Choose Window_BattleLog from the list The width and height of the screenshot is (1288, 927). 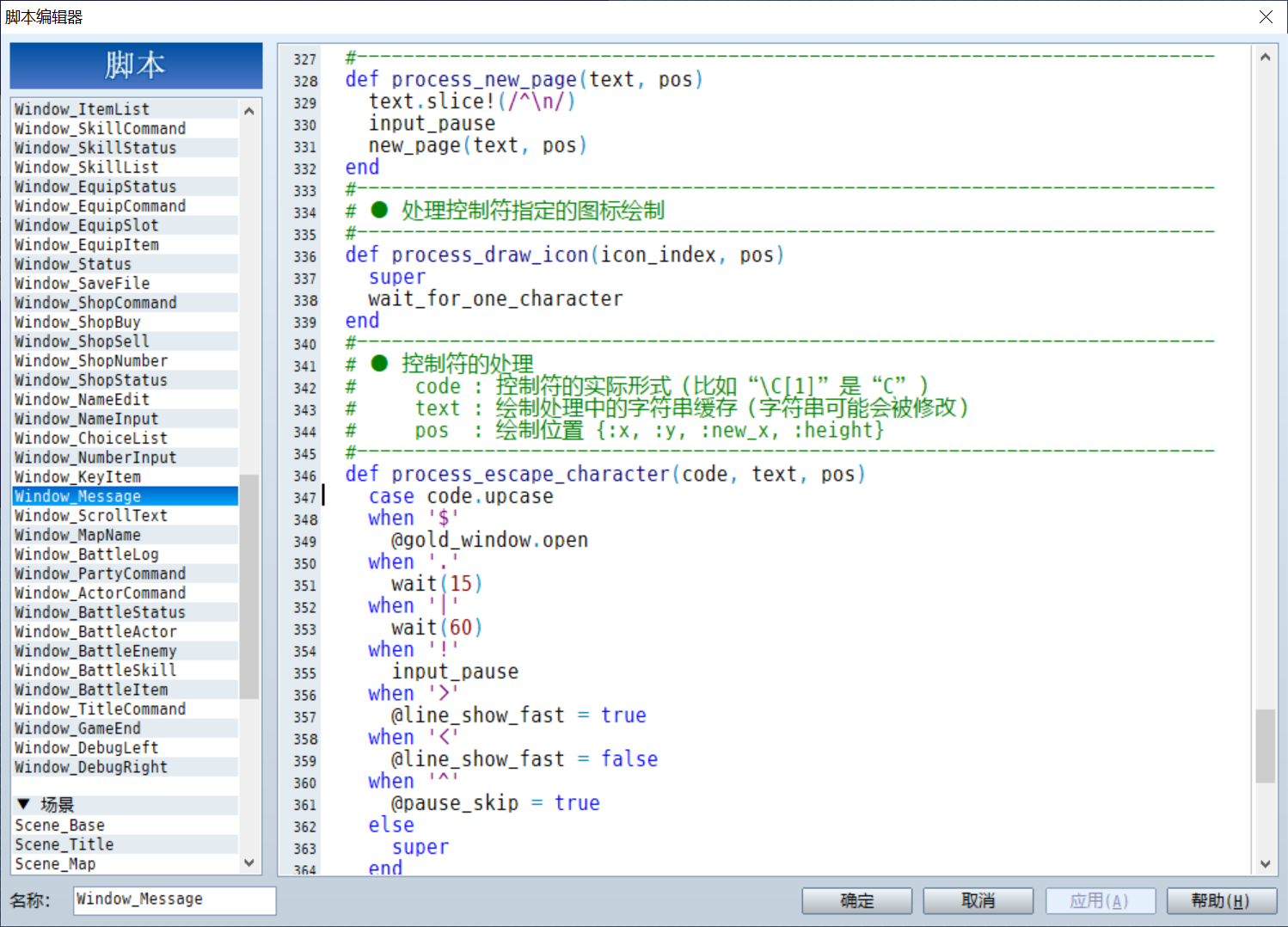pos(126,555)
